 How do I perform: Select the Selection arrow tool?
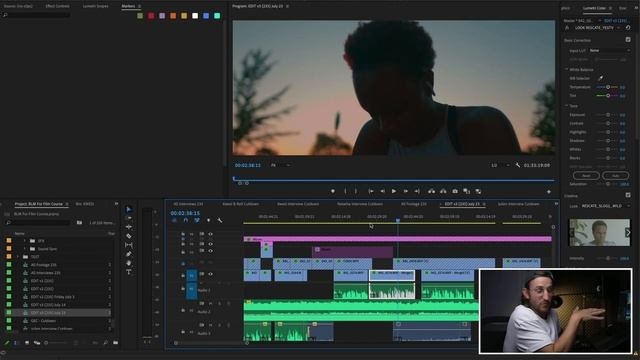[129, 209]
